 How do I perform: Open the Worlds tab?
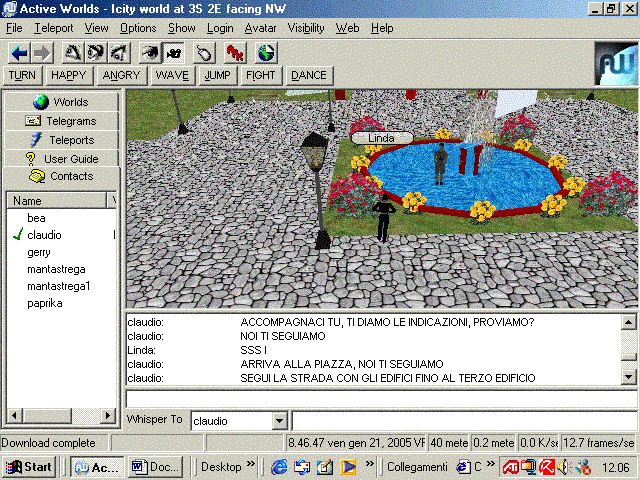[x=62, y=102]
